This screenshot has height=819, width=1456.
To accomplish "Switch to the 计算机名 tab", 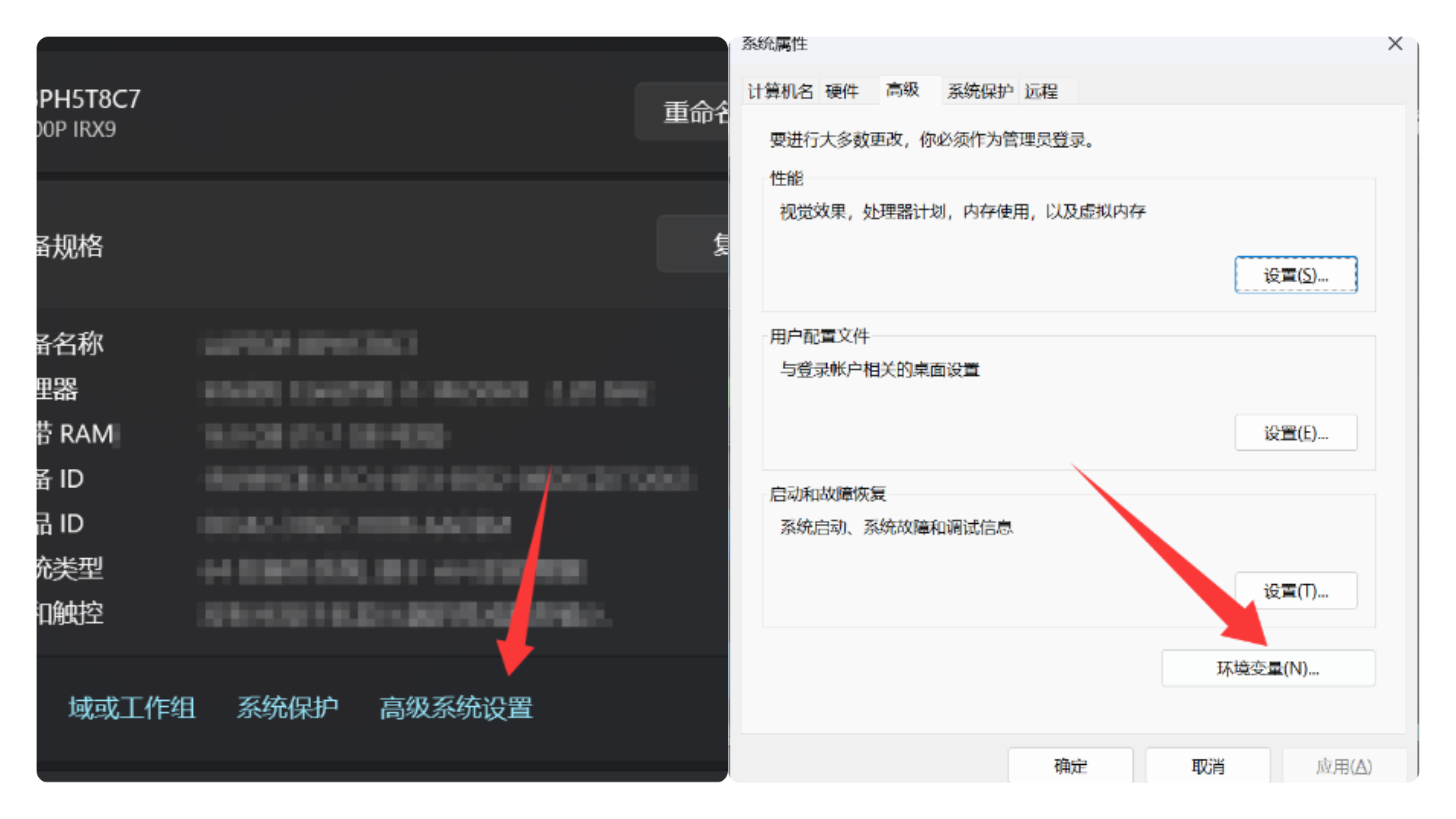I will coord(779,91).
